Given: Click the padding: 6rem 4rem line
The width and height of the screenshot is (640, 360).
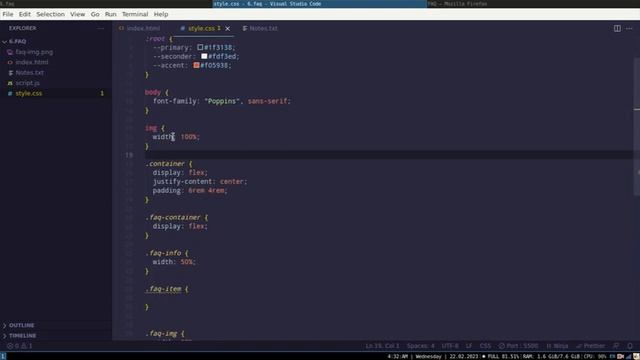Looking at the screenshot, I should point(190,191).
